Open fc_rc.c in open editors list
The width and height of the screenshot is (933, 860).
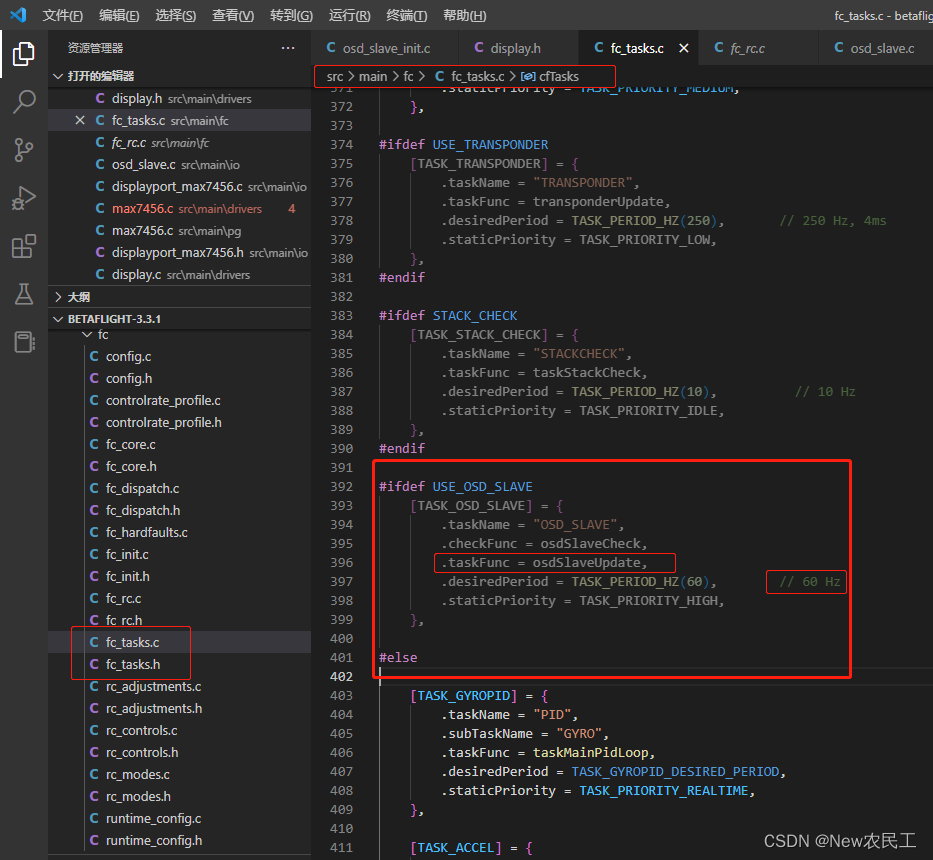180,143
